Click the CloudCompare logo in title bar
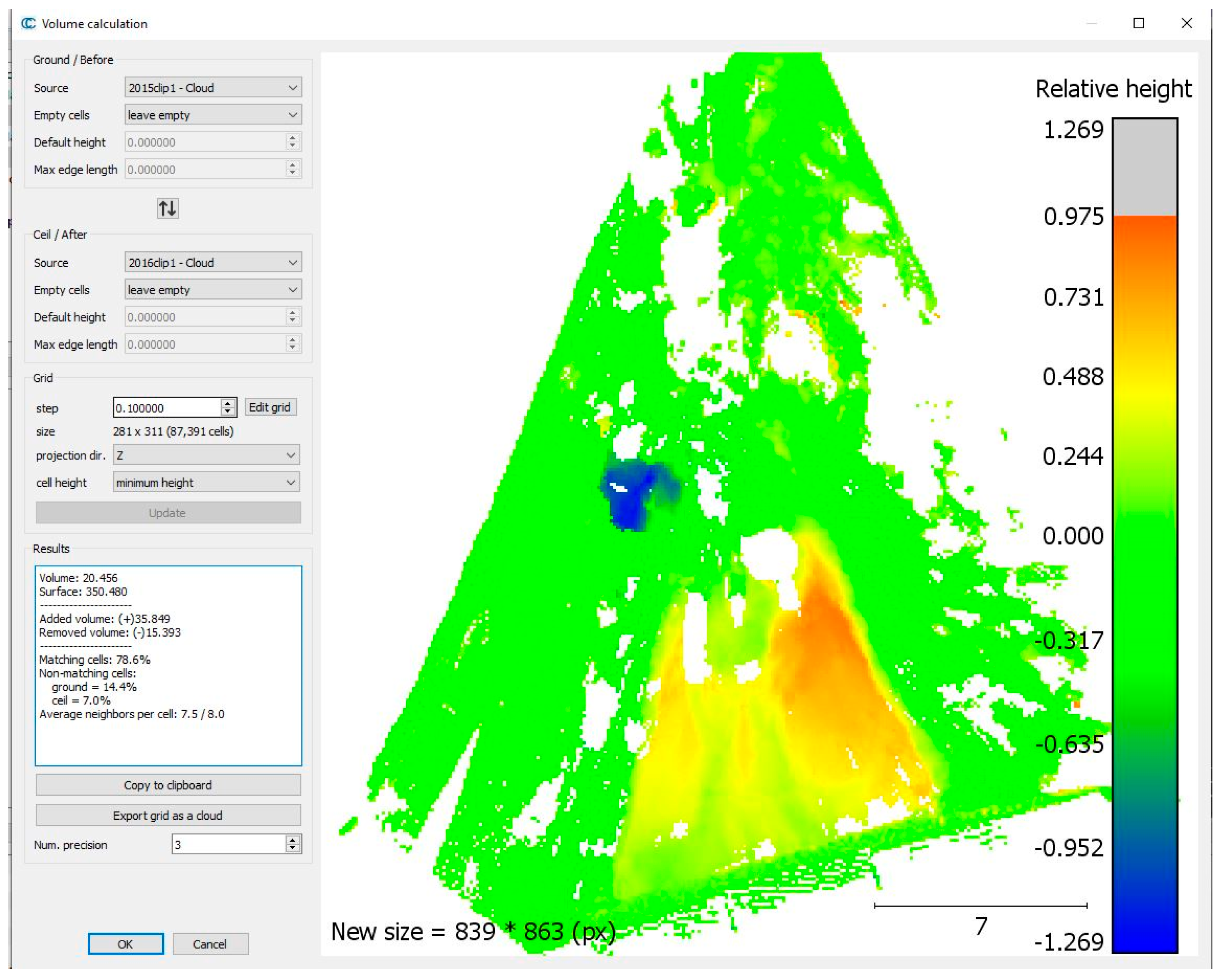The image size is (1222, 980). click(28, 23)
